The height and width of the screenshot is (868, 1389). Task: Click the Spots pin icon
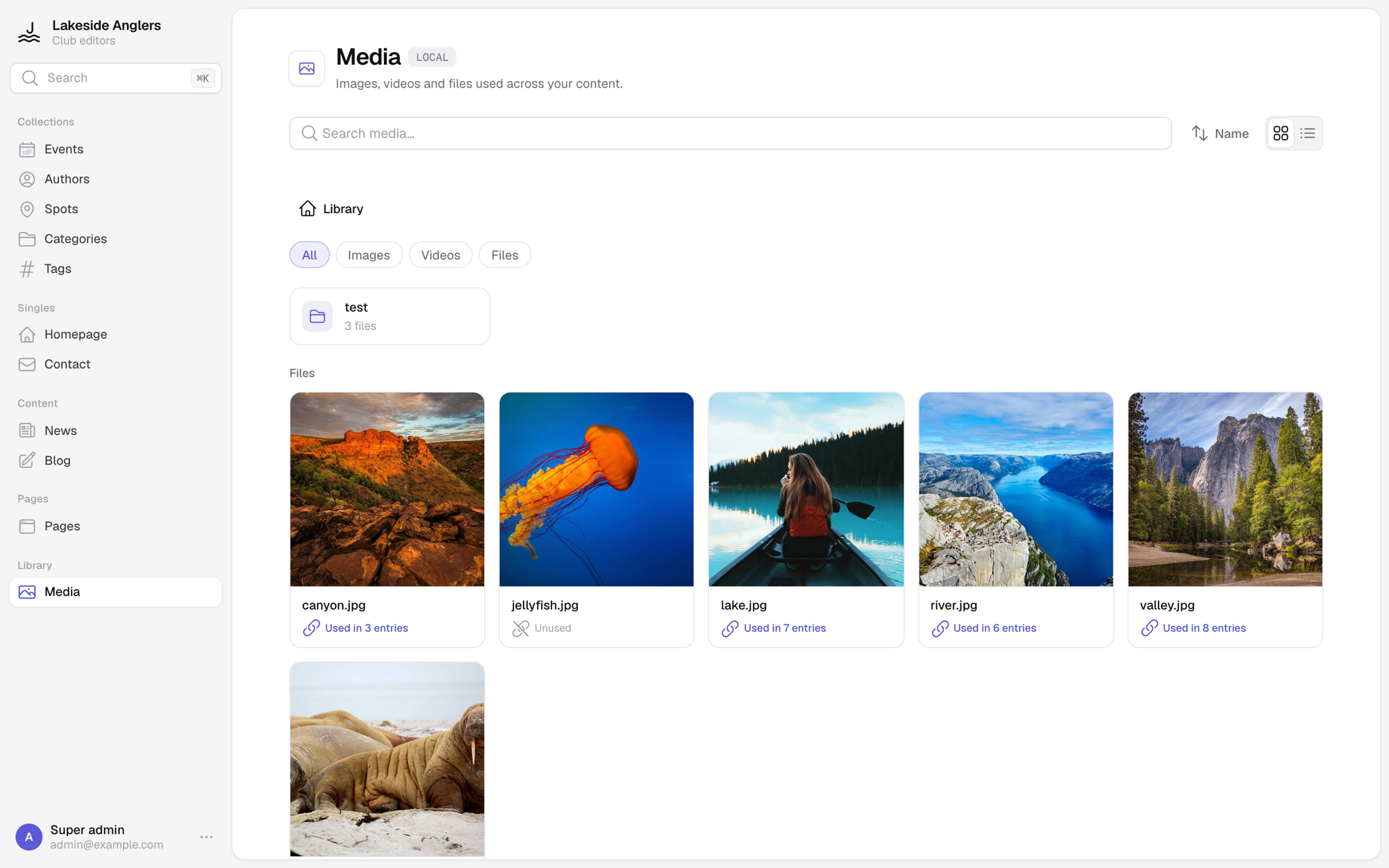[x=27, y=209]
